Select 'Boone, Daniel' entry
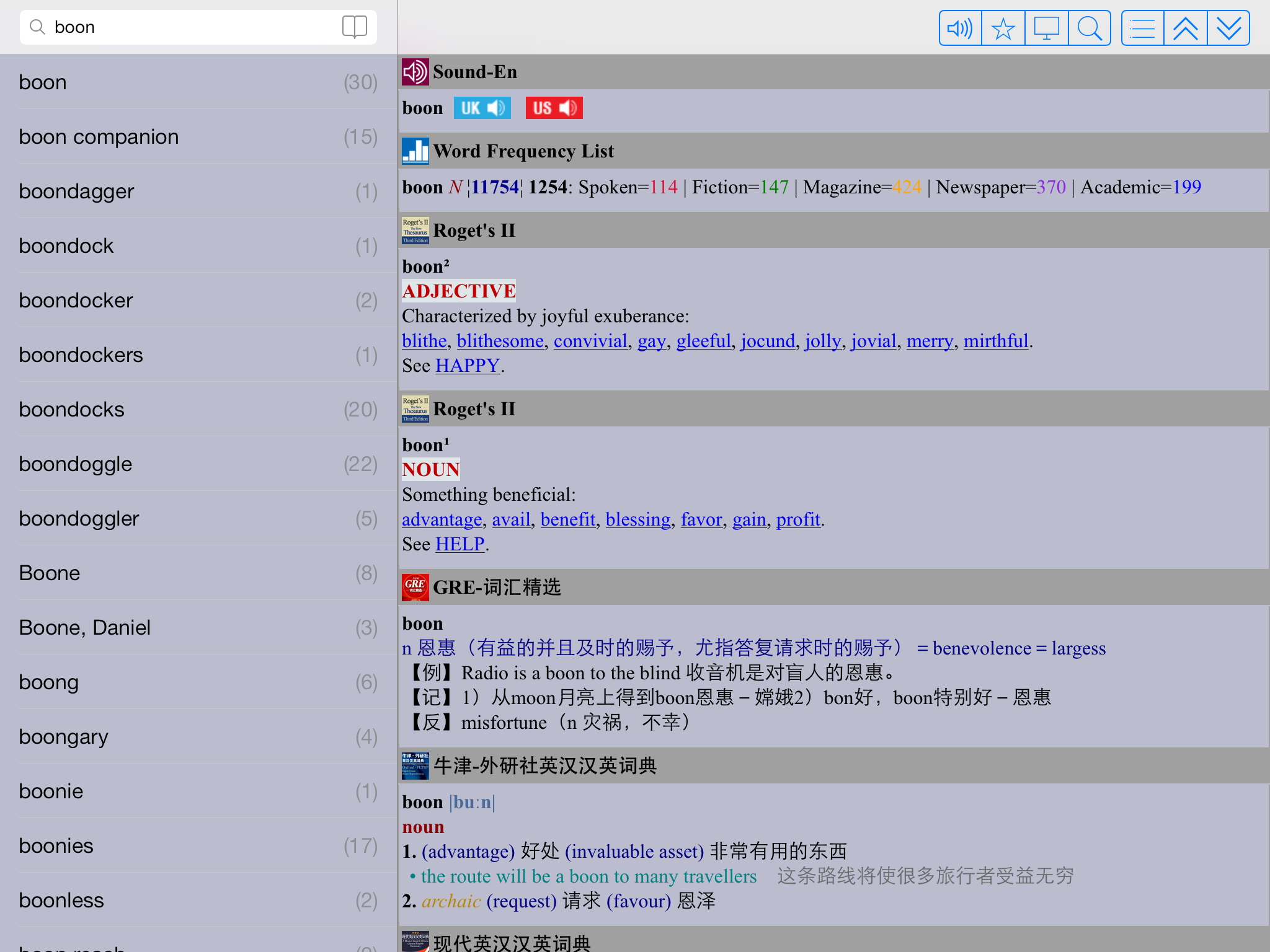The height and width of the screenshot is (952, 1270). 198,628
